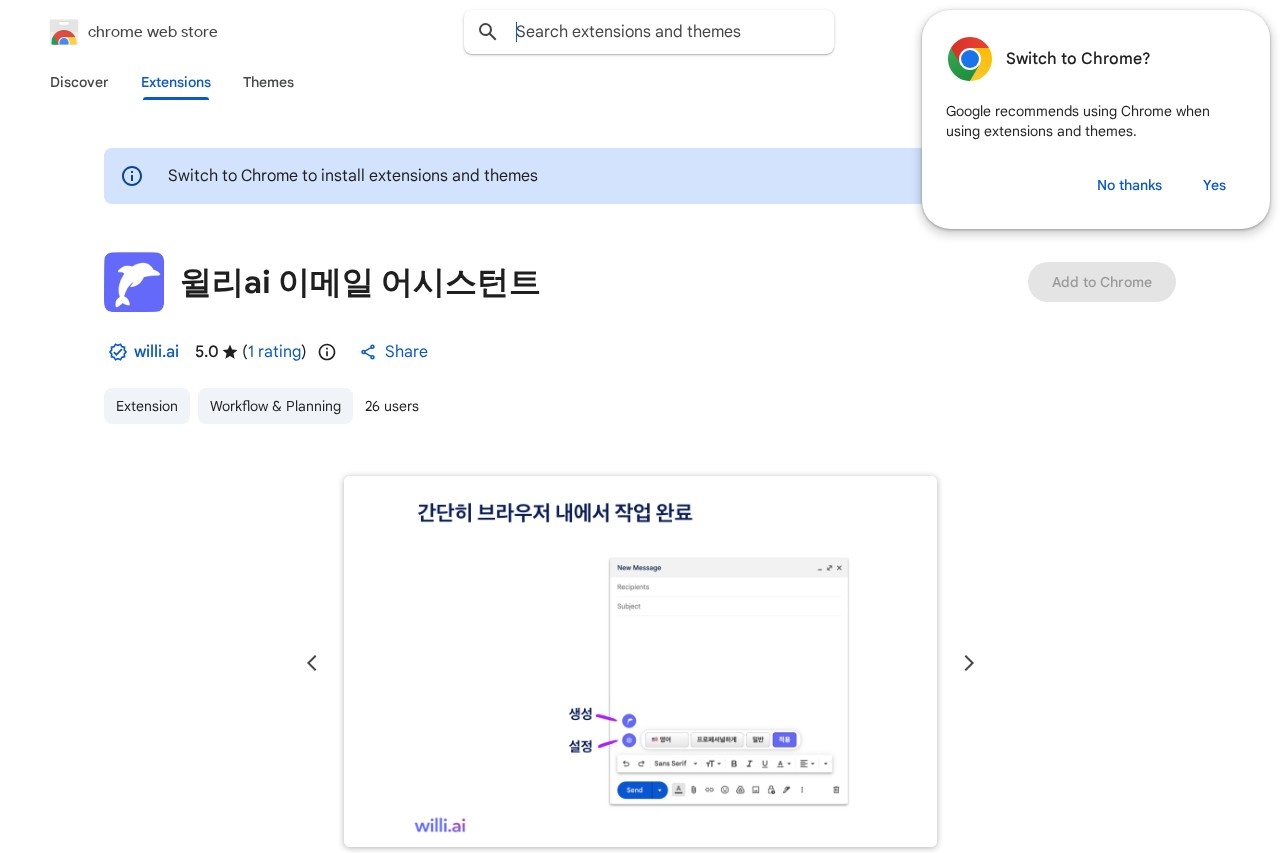1280x853 pixels.
Task: Visit the willi.ai publisher link
Action: (156, 352)
